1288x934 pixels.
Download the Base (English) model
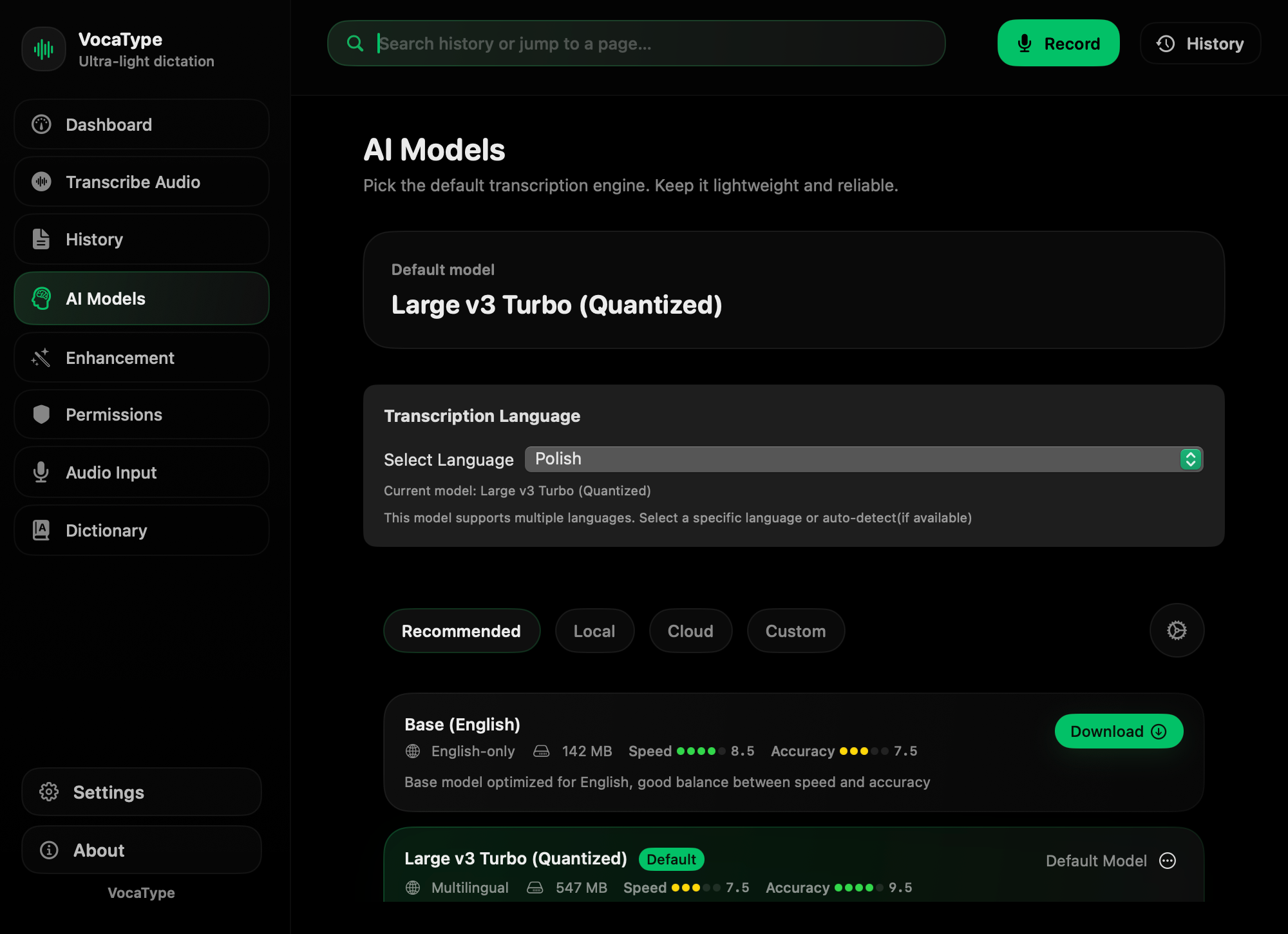[1119, 732]
